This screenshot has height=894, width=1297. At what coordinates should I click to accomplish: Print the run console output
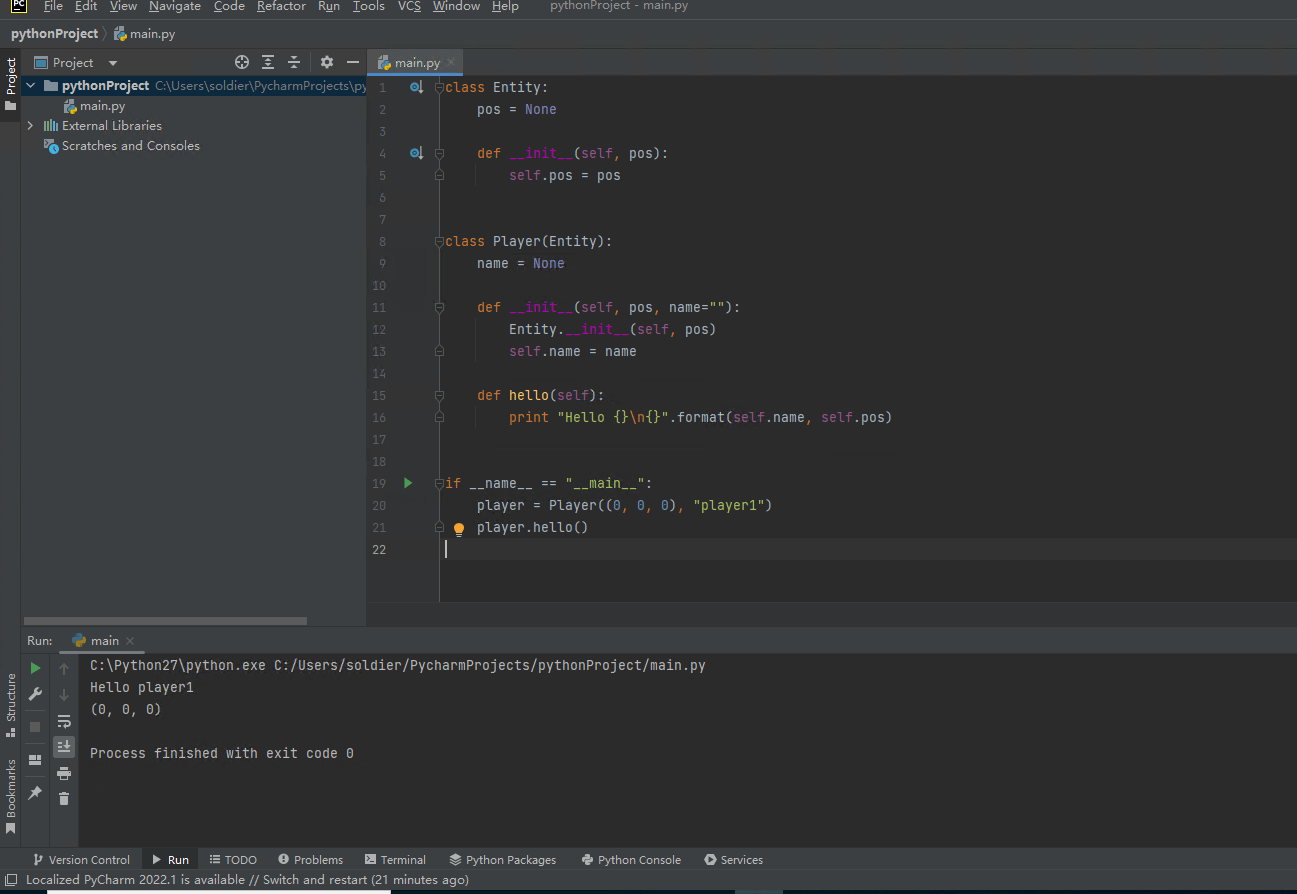[64, 773]
